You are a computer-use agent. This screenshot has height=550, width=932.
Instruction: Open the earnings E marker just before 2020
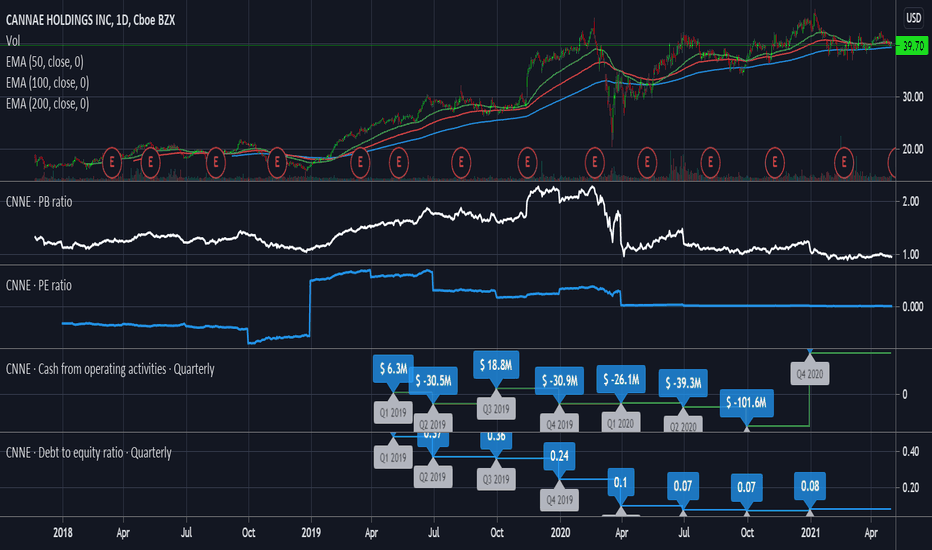point(527,162)
